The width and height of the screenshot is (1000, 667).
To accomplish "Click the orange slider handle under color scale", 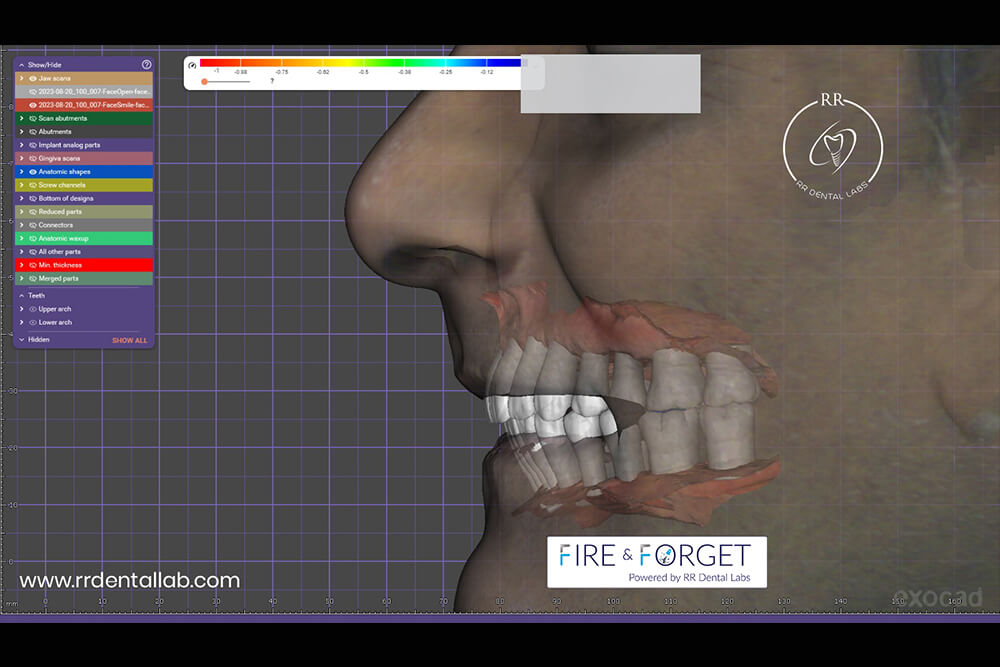I will click(x=204, y=81).
